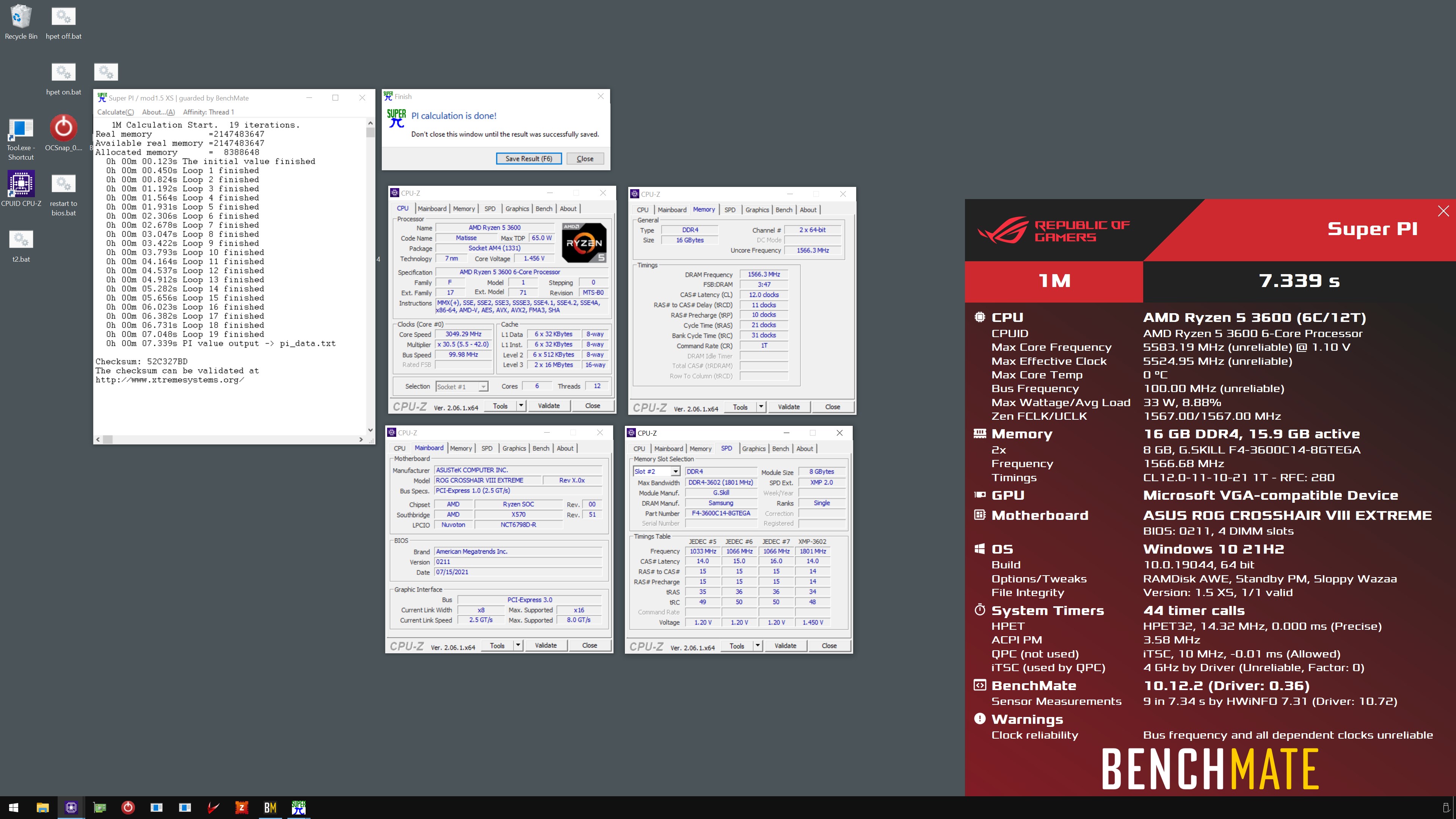Switch to Graphics tab in CPU-Z memory timings window
The height and width of the screenshot is (819, 1456).
[757, 210]
